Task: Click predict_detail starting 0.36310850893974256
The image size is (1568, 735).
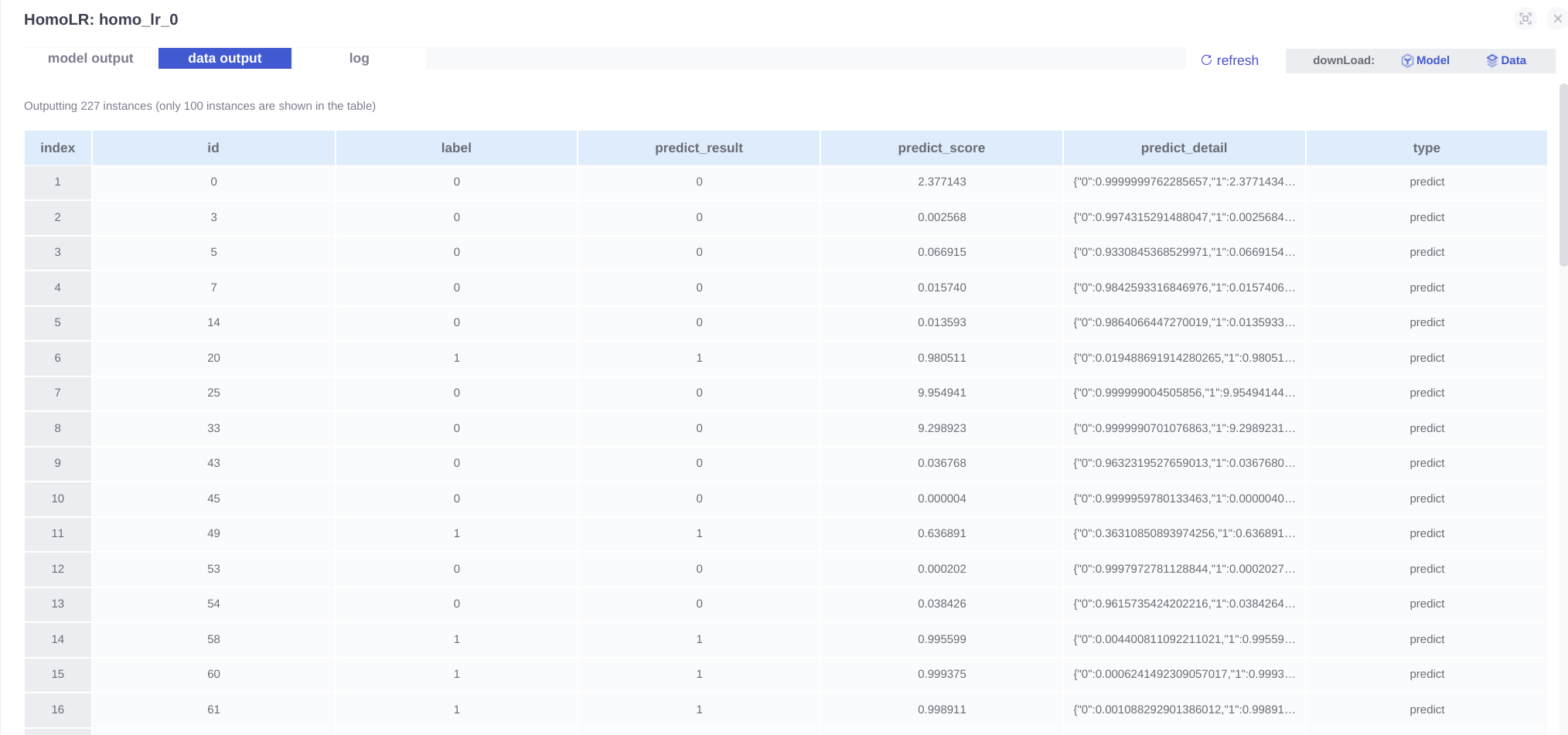Action: 1185,533
